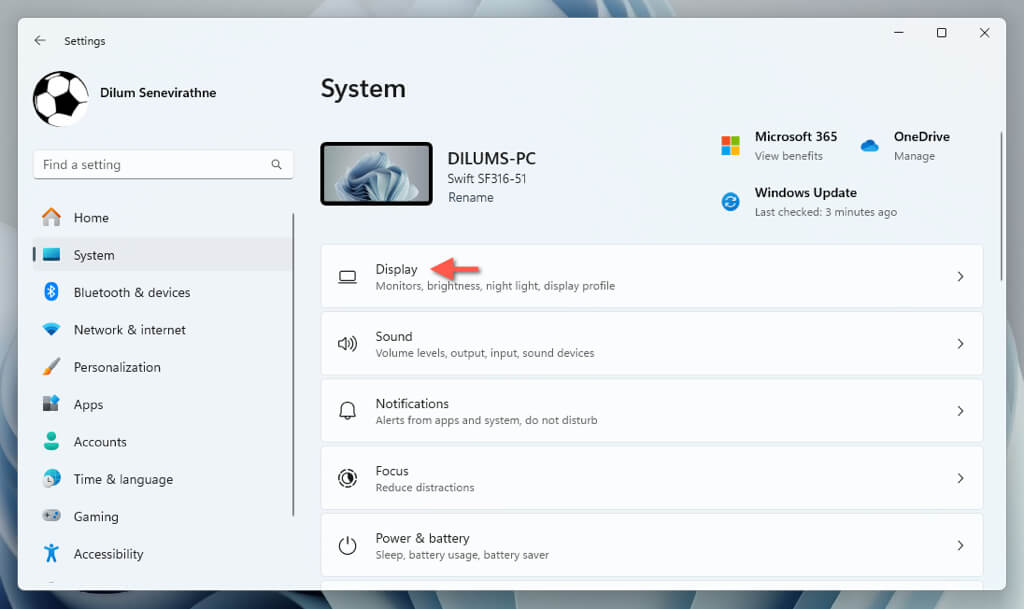Click the Power & battery icon

click(347, 545)
